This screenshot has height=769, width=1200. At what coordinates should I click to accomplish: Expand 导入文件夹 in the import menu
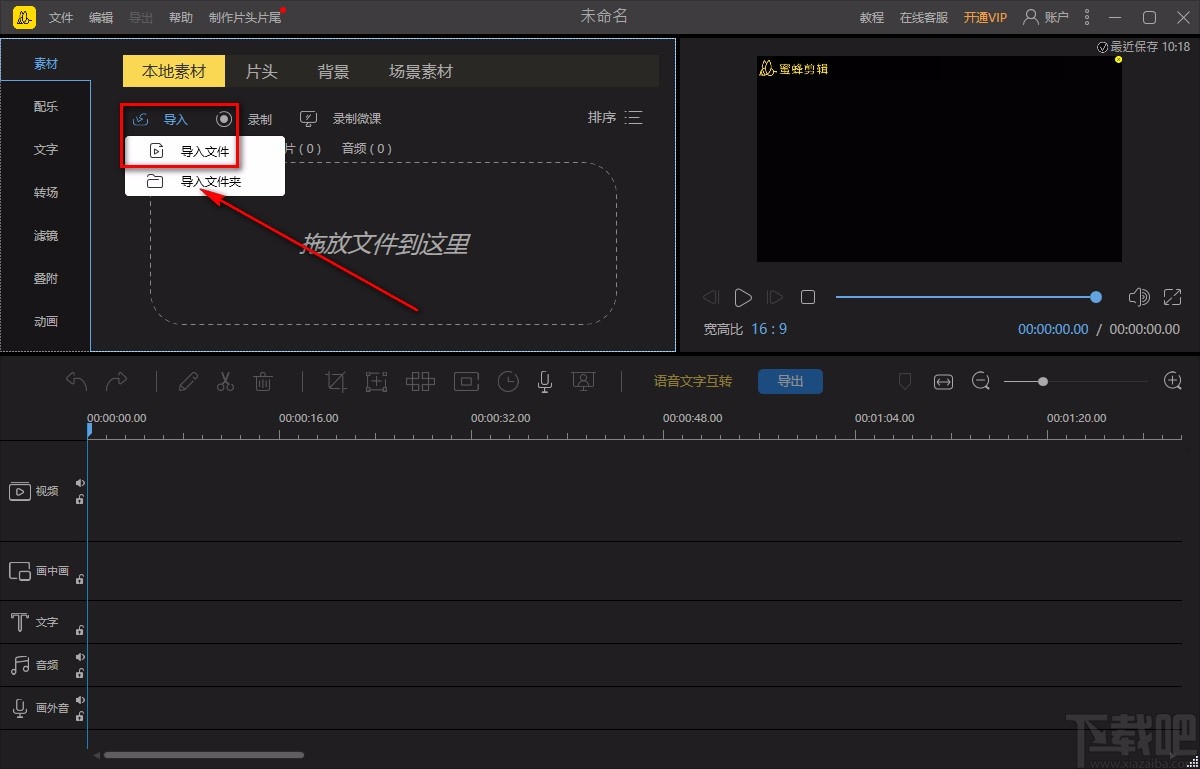click(213, 181)
